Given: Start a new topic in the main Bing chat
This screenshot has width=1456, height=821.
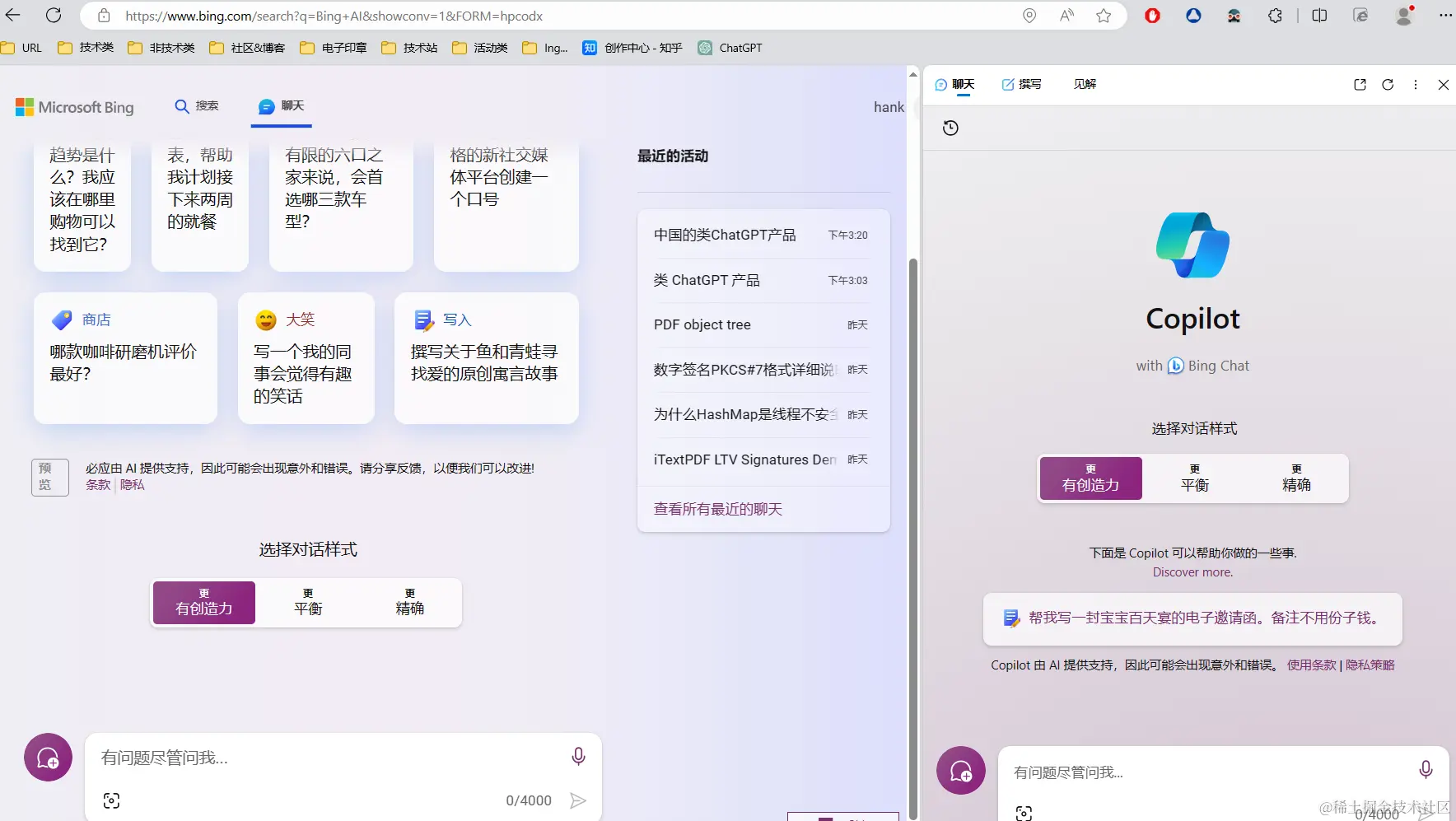Looking at the screenshot, I should click(x=48, y=758).
